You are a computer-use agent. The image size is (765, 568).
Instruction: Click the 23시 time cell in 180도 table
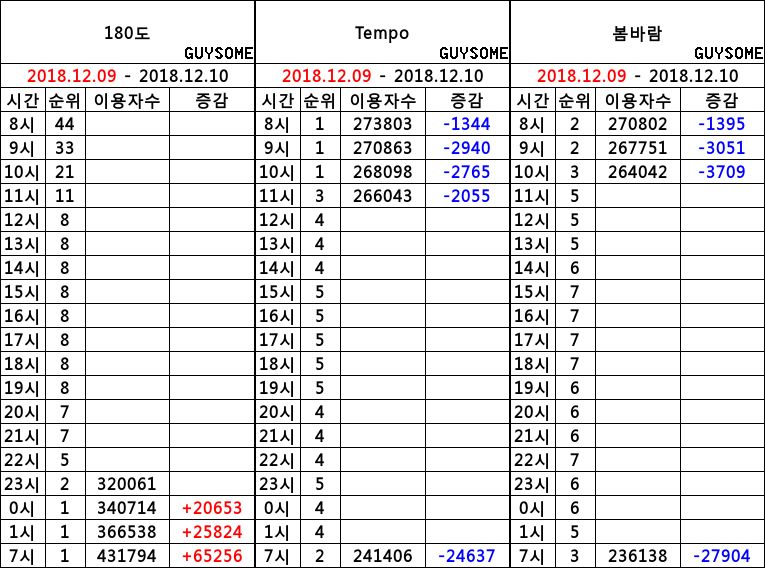pos(21,484)
